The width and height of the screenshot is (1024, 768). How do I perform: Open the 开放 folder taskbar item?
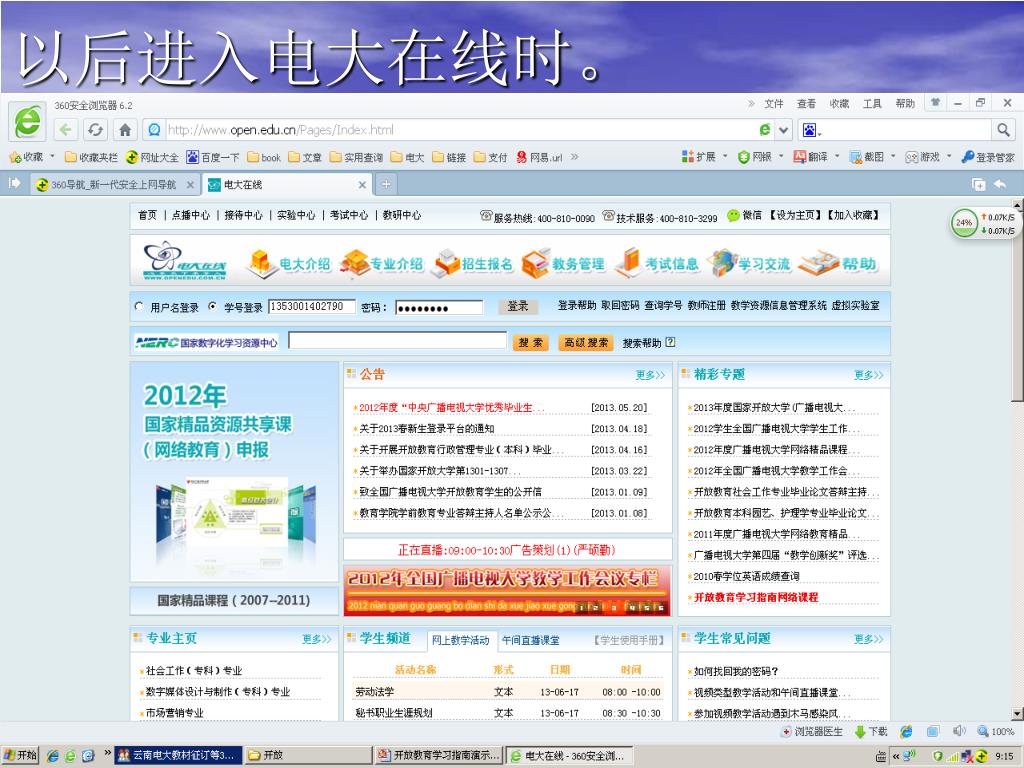(x=308, y=755)
